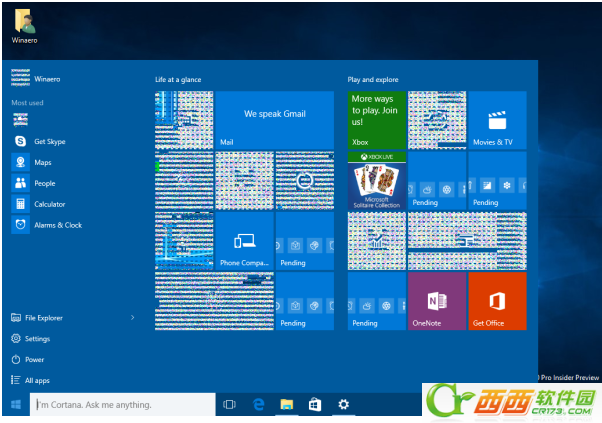Click the Windows Start button

point(16,404)
